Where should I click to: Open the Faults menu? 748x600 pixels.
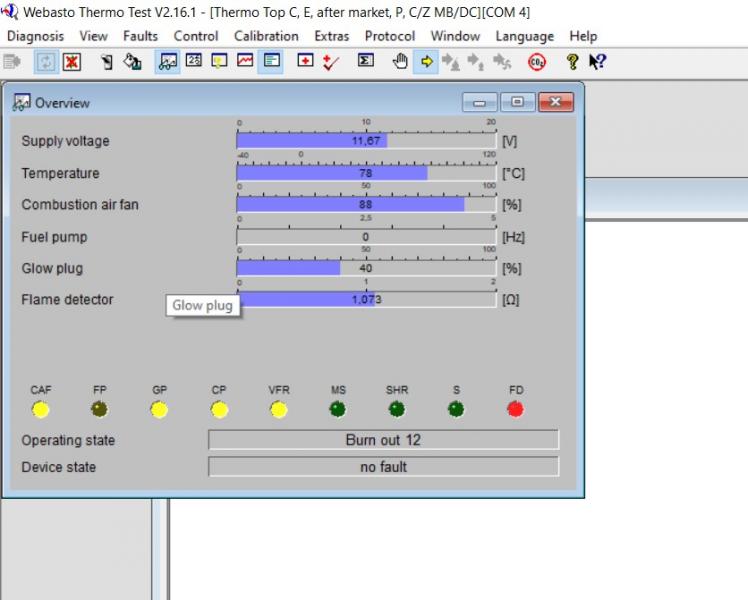[x=140, y=36]
